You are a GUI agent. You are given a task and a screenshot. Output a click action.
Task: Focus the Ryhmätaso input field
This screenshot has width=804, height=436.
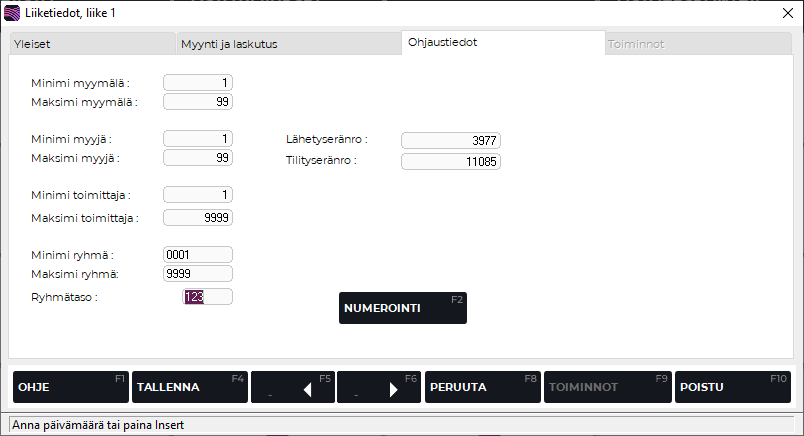click(207, 297)
